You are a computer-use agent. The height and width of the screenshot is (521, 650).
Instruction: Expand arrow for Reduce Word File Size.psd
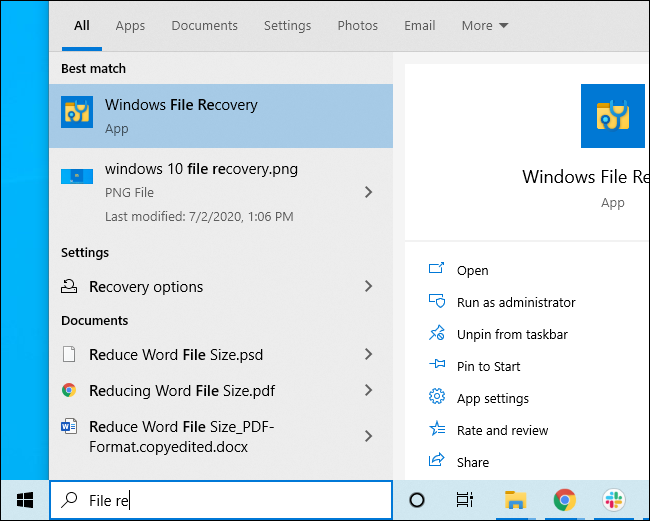coord(368,355)
